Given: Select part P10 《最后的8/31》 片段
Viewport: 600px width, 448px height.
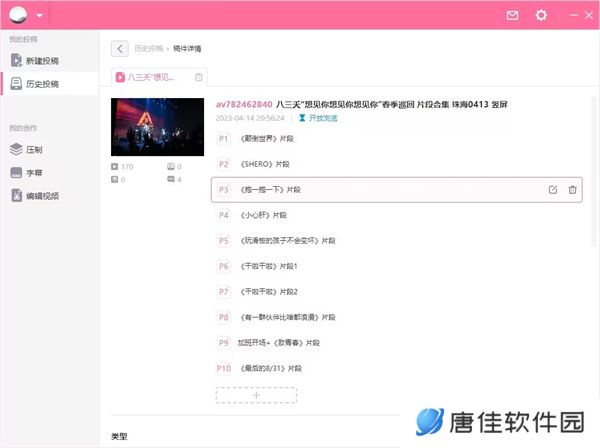Looking at the screenshot, I should pyautogui.click(x=396, y=368).
